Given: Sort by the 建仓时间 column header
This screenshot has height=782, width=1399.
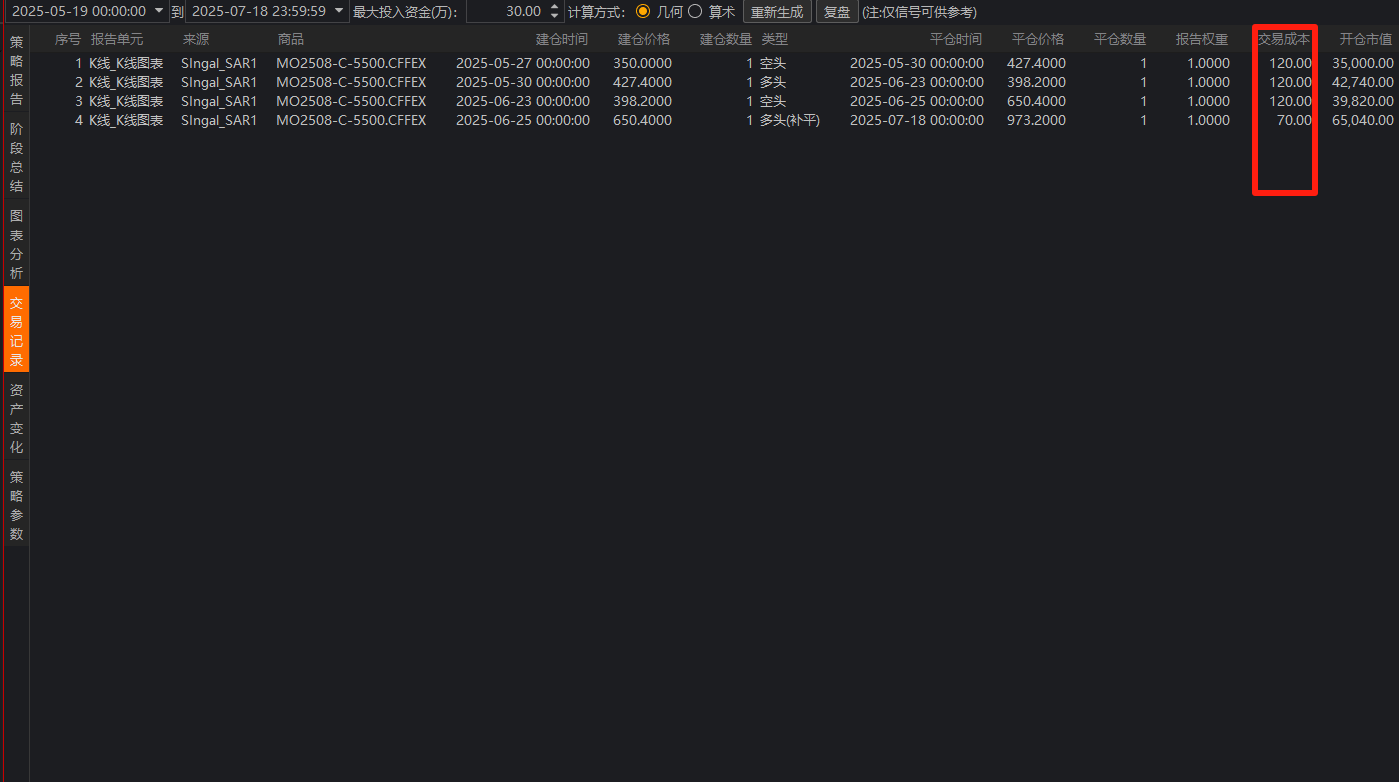Looking at the screenshot, I should point(562,39).
